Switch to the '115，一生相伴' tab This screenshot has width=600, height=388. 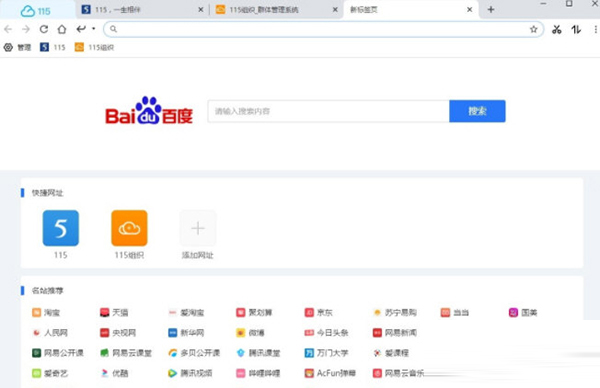pyautogui.click(x=142, y=10)
